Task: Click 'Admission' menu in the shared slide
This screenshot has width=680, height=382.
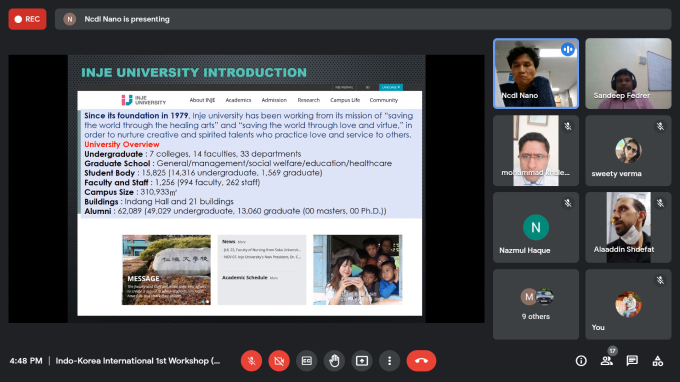Action: coord(274,100)
